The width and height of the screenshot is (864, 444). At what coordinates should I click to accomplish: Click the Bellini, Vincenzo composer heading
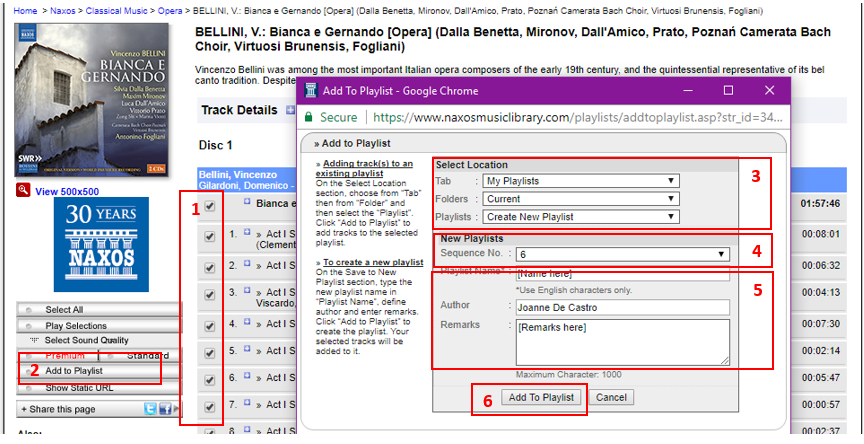click(237, 175)
